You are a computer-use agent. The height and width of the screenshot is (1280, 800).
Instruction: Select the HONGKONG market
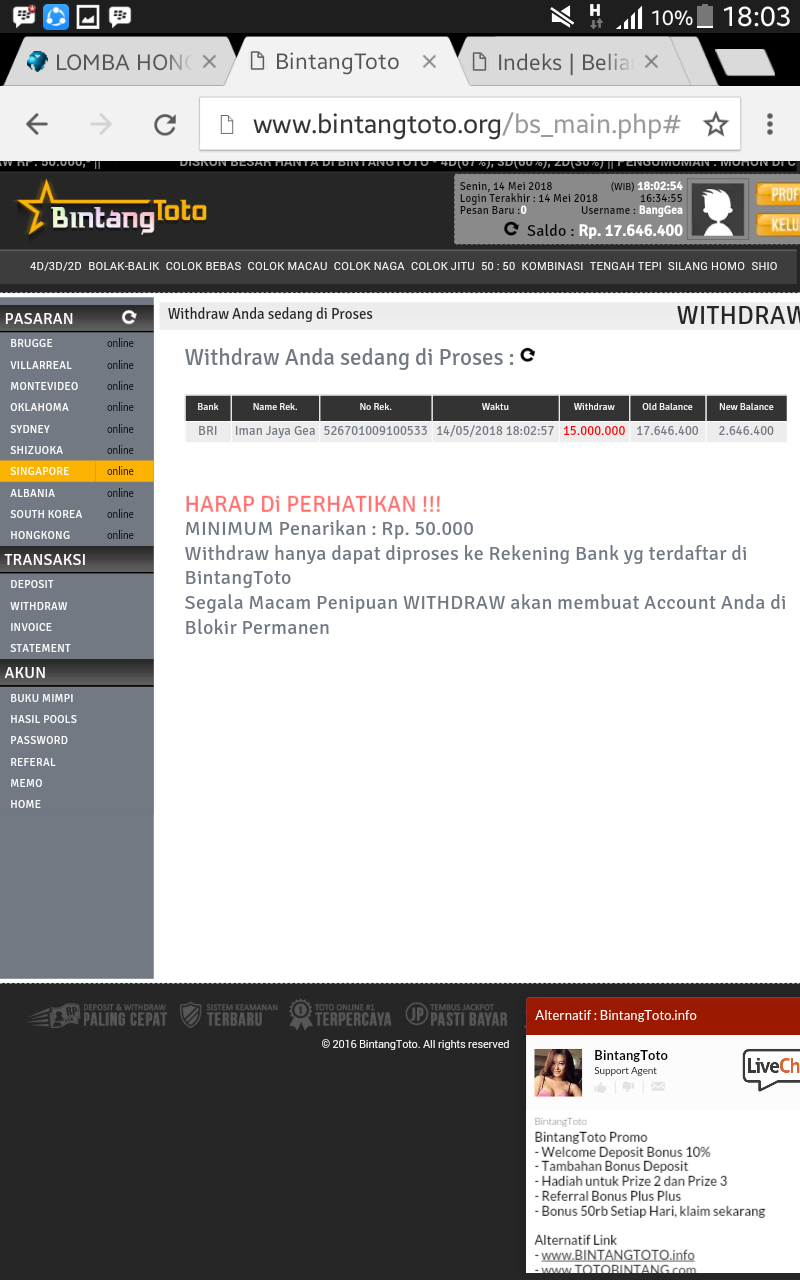point(40,535)
